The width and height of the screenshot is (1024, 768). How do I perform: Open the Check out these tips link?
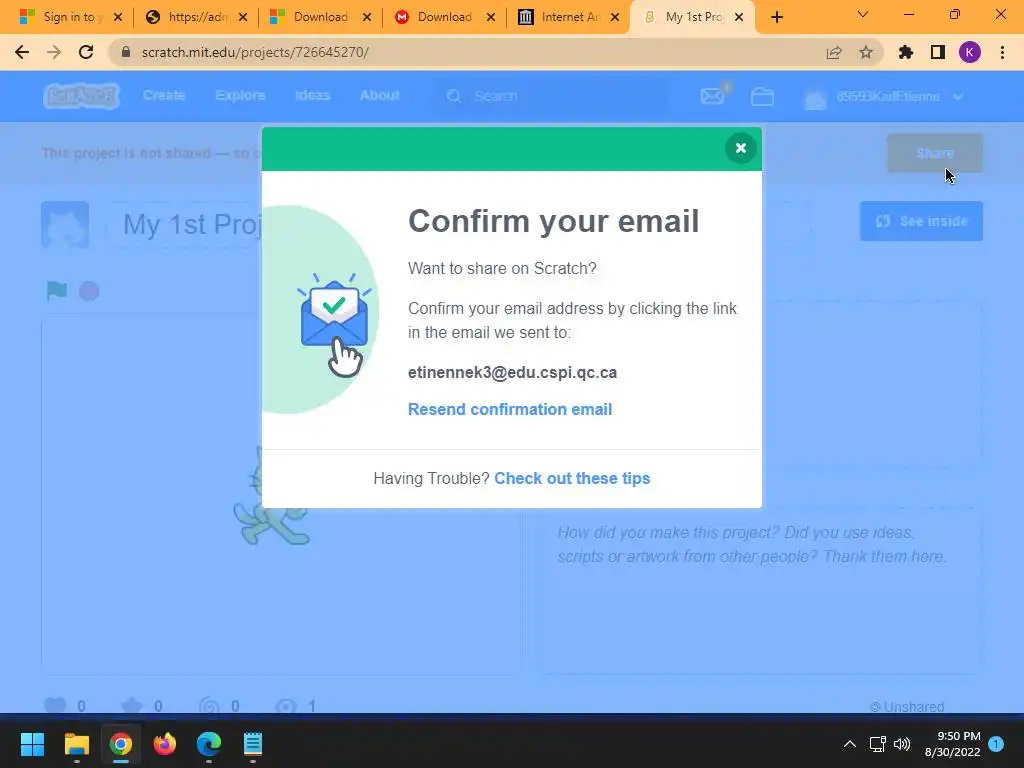[x=572, y=478]
